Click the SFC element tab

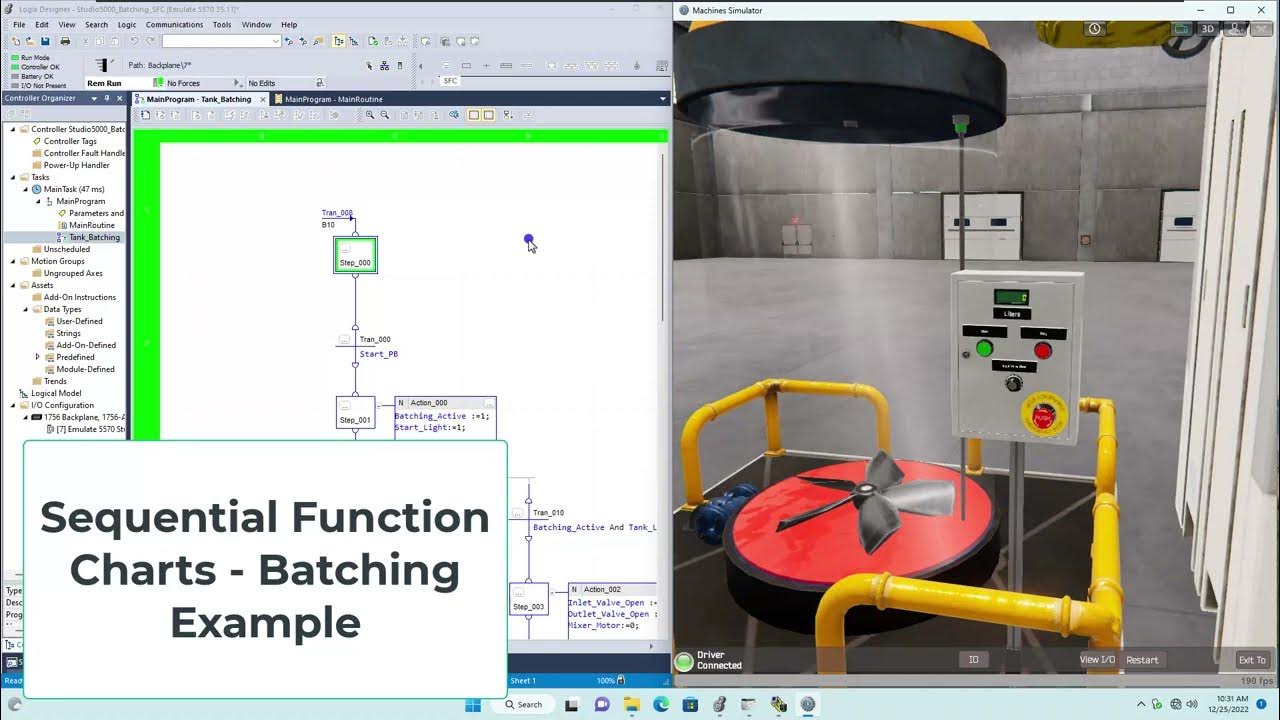[450, 81]
